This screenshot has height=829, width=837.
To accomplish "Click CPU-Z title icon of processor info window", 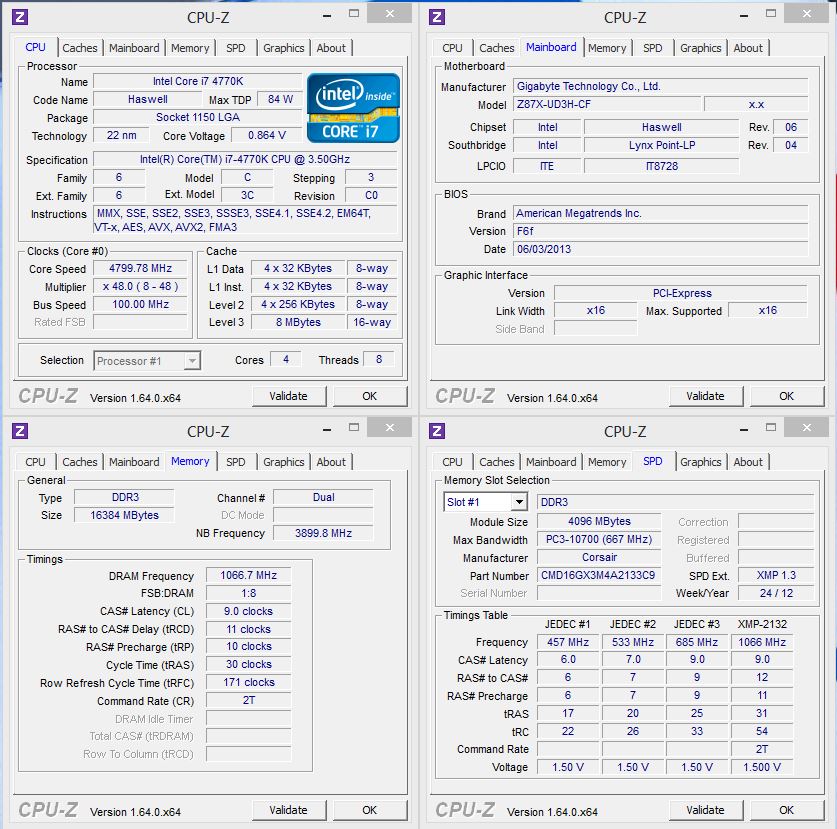I will pos(20,17).
